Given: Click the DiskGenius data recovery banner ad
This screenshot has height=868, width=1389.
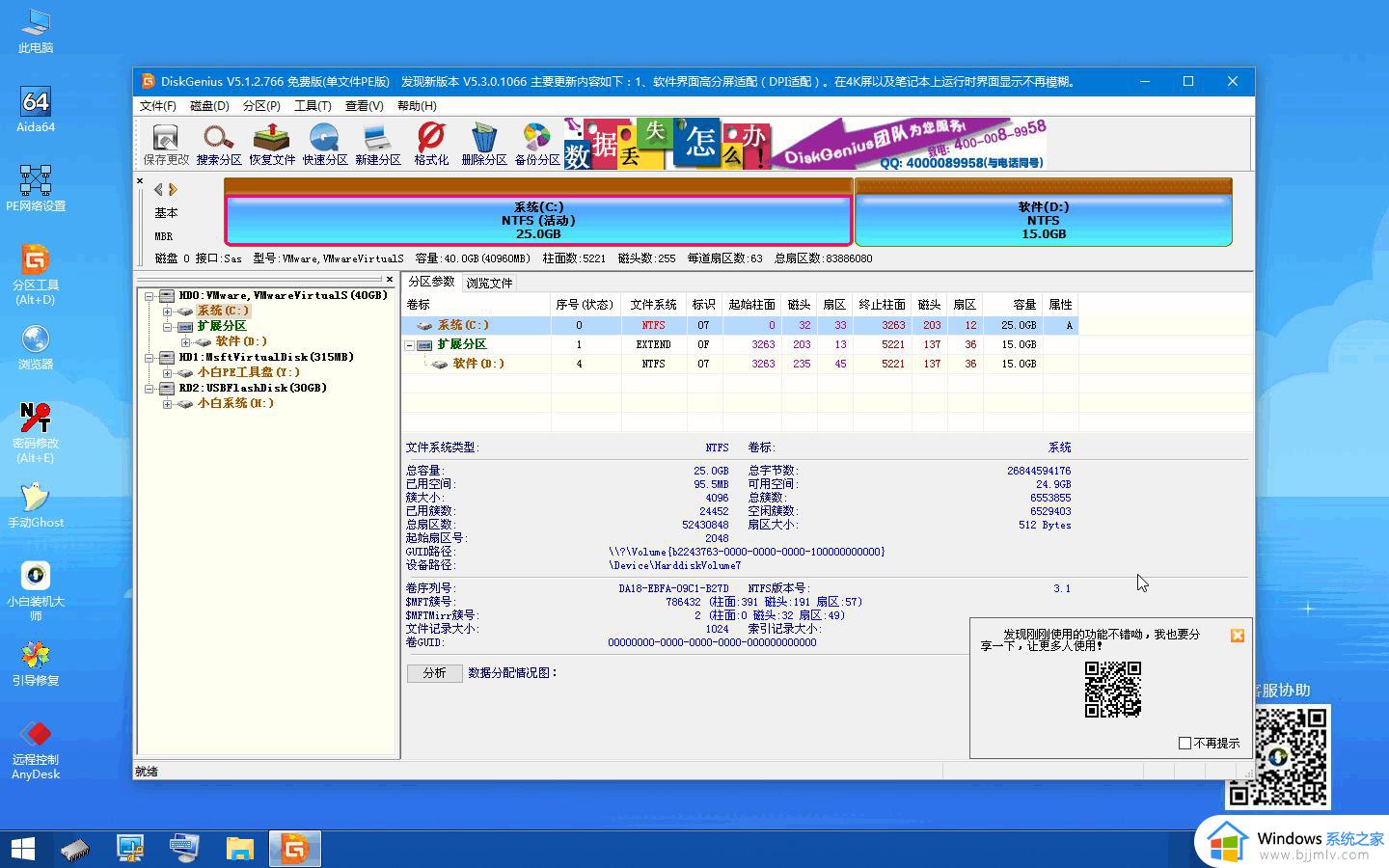Looking at the screenshot, I should pyautogui.click(x=804, y=145).
